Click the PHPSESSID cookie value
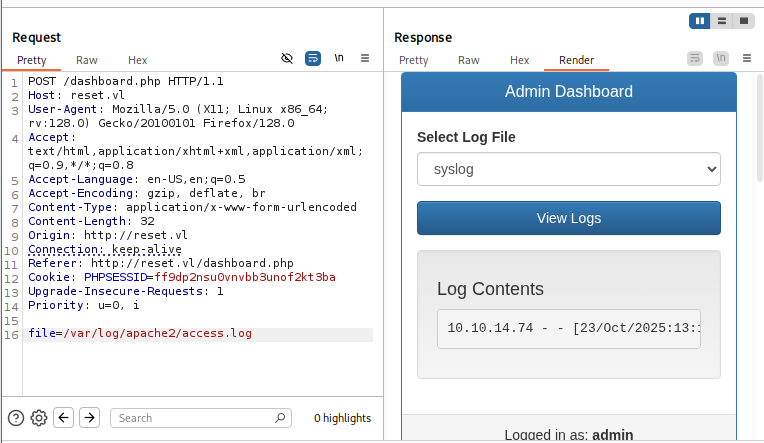 click(x=245, y=277)
